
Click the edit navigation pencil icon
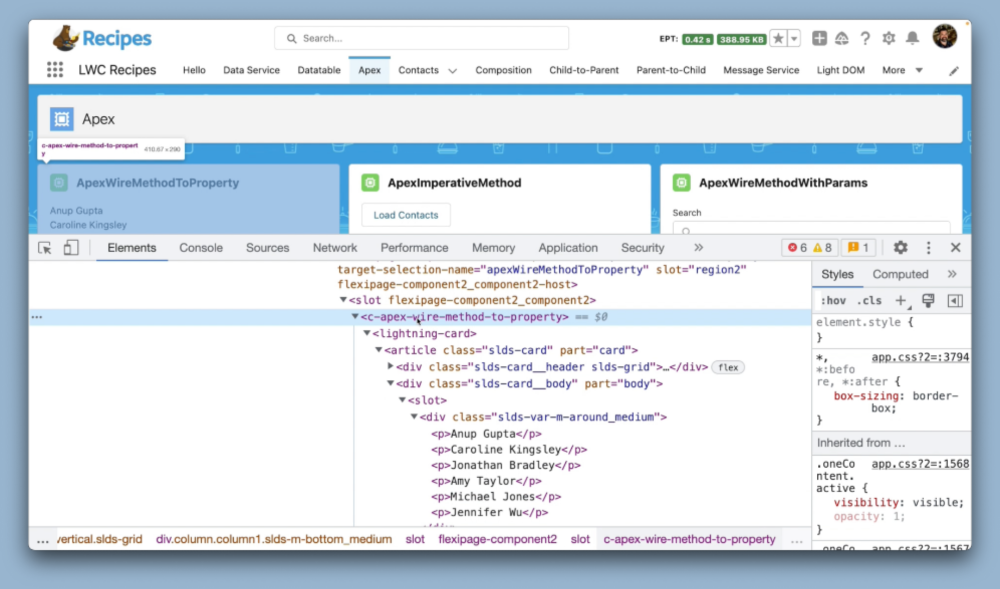point(953,71)
